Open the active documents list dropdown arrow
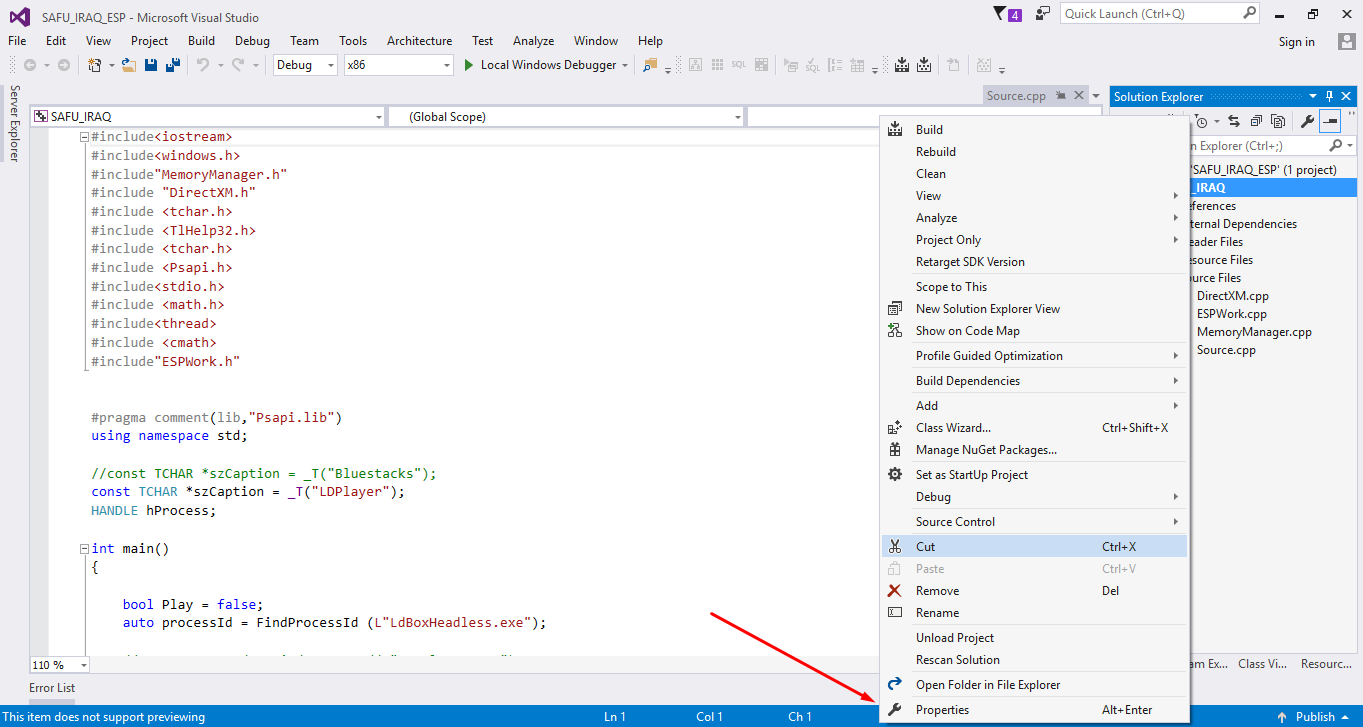Screen dimensions: 1363x727 tap(1096, 96)
